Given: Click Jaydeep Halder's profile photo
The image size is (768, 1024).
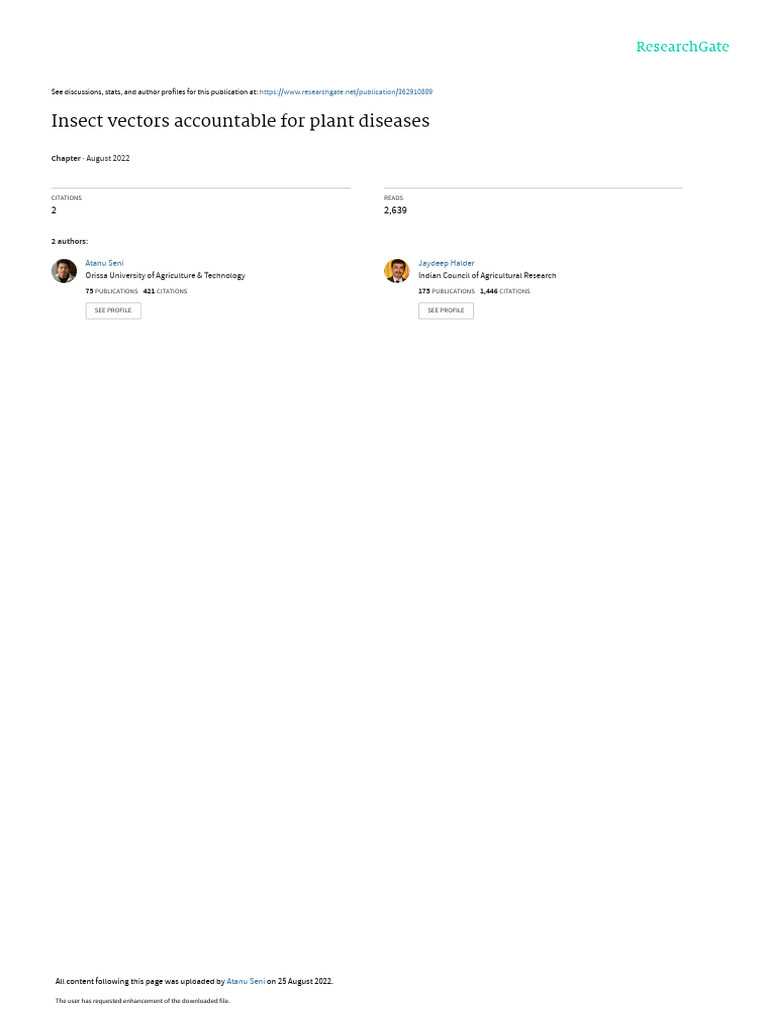Looking at the screenshot, I should pyautogui.click(x=396, y=271).
